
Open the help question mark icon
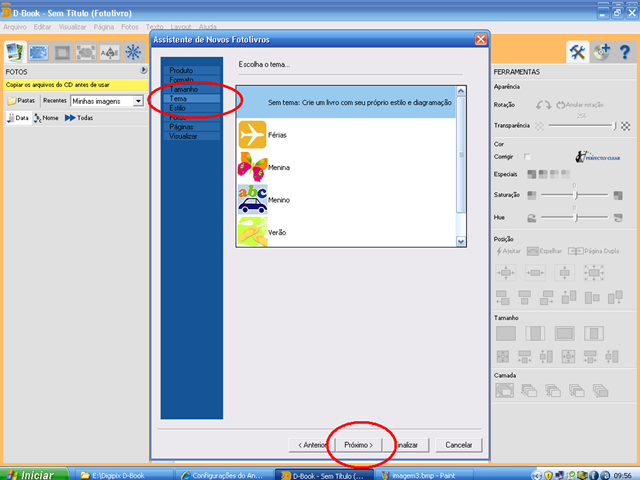[625, 52]
